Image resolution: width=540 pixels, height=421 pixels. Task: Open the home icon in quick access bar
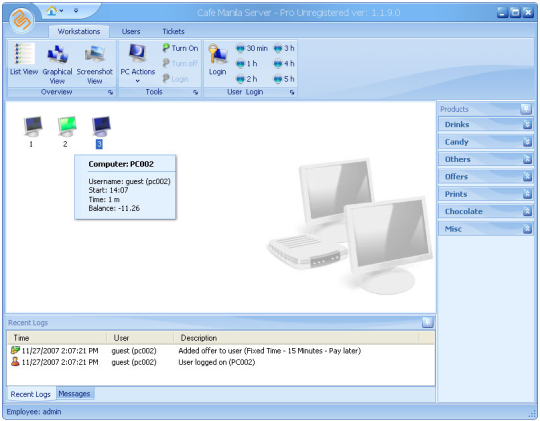click(x=52, y=11)
